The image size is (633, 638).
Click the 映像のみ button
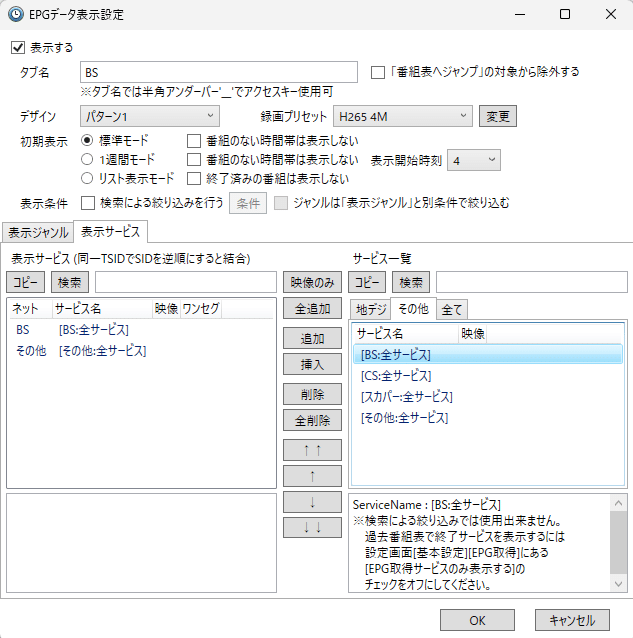312,282
